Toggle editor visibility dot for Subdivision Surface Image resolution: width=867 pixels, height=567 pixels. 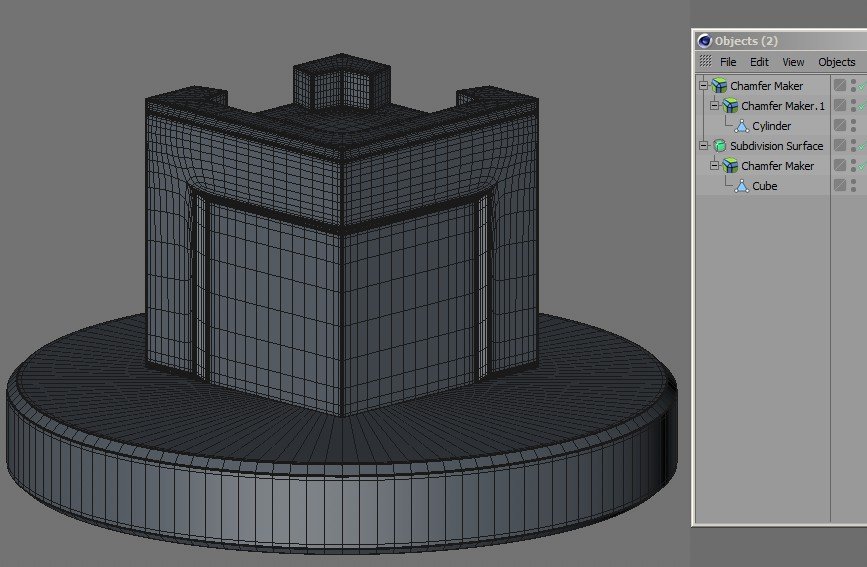[853, 142]
